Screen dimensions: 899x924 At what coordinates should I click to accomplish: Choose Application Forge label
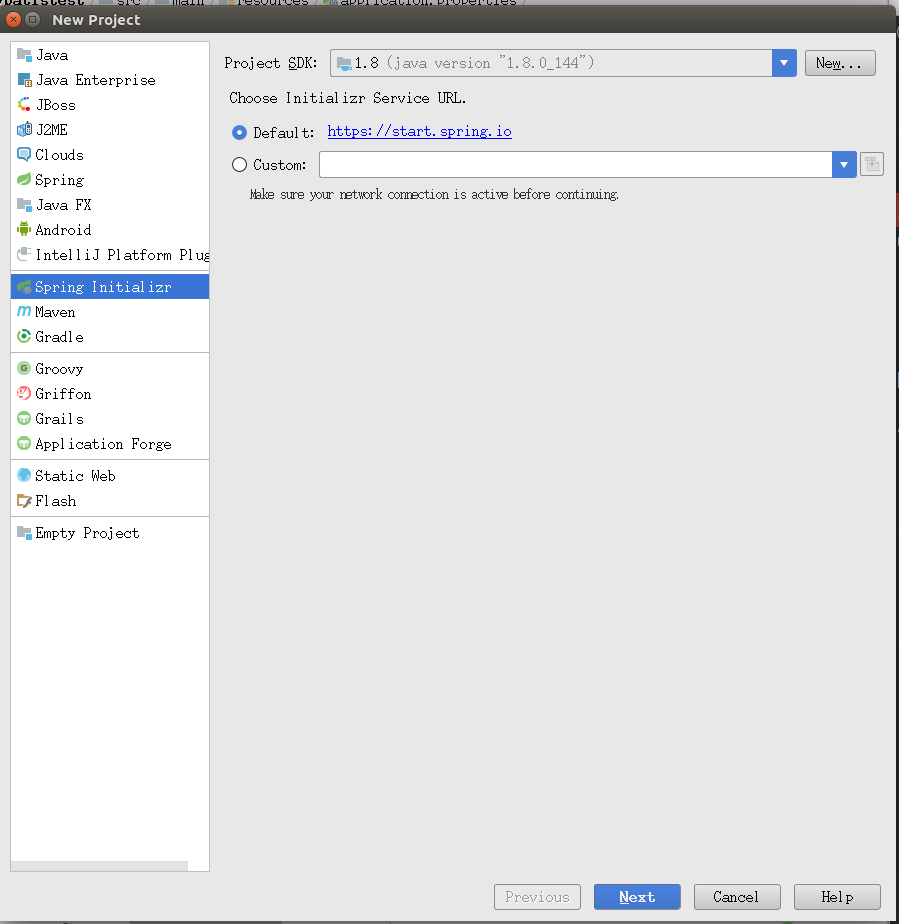(104, 444)
